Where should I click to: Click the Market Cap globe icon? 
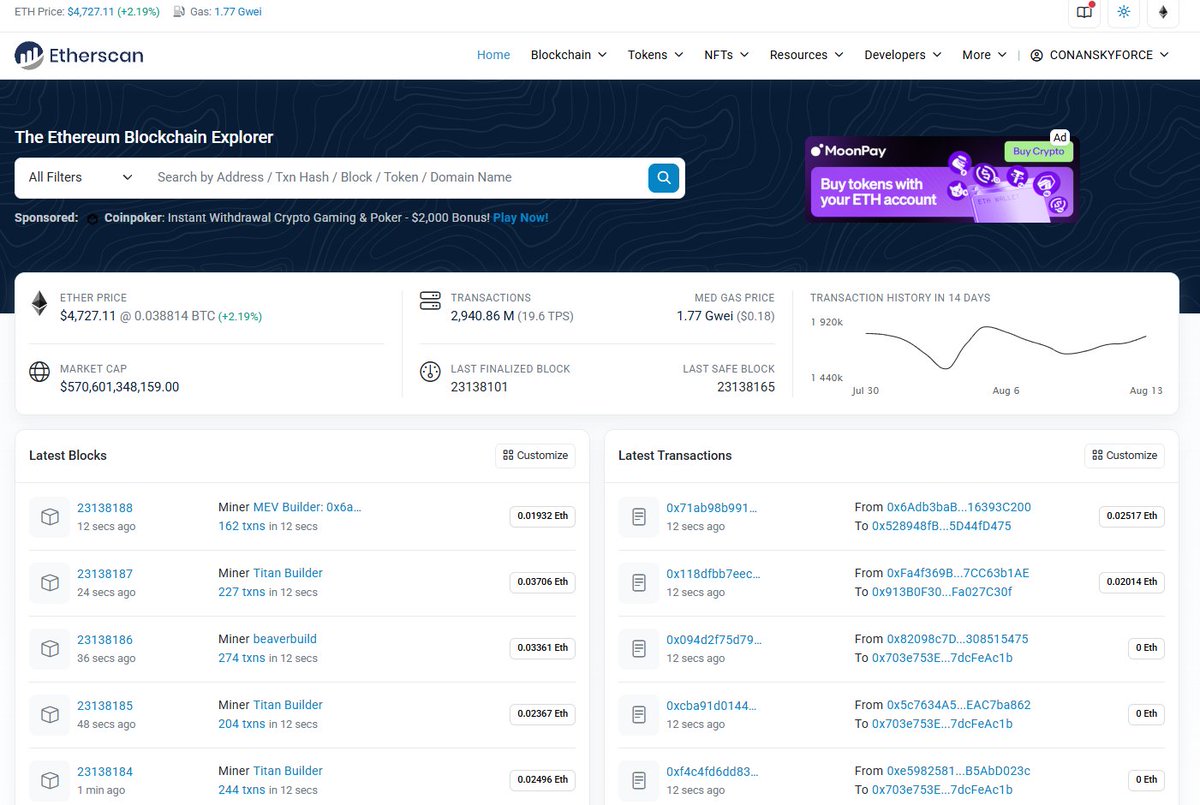(x=40, y=373)
